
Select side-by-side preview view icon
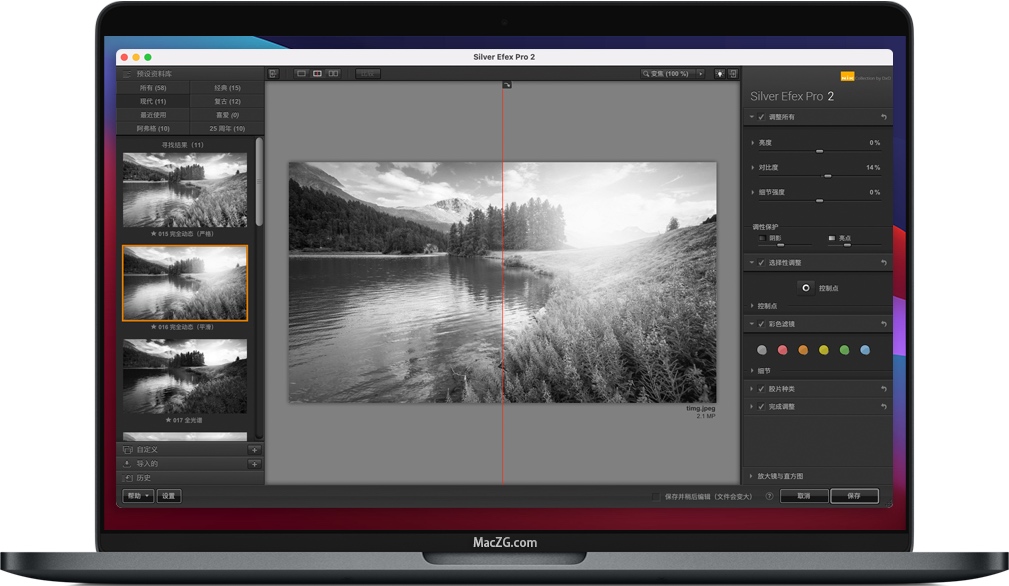333,74
